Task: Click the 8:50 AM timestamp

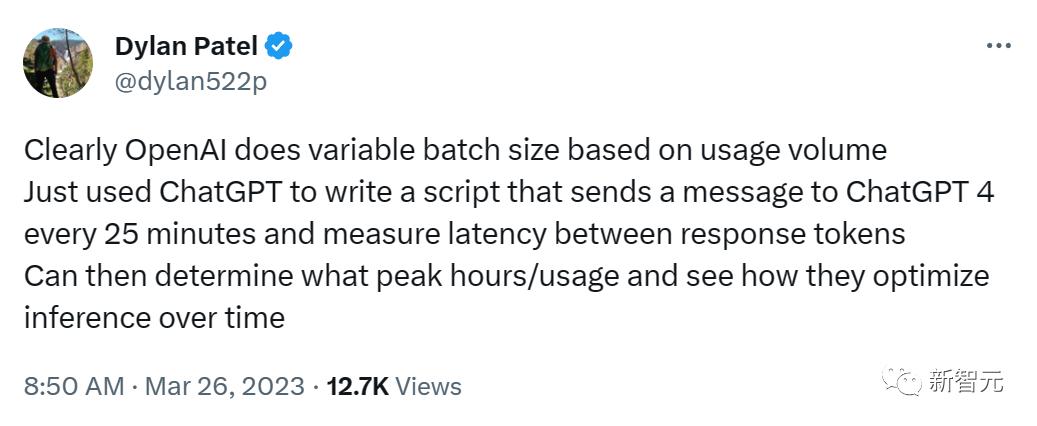Action: [x=74, y=386]
